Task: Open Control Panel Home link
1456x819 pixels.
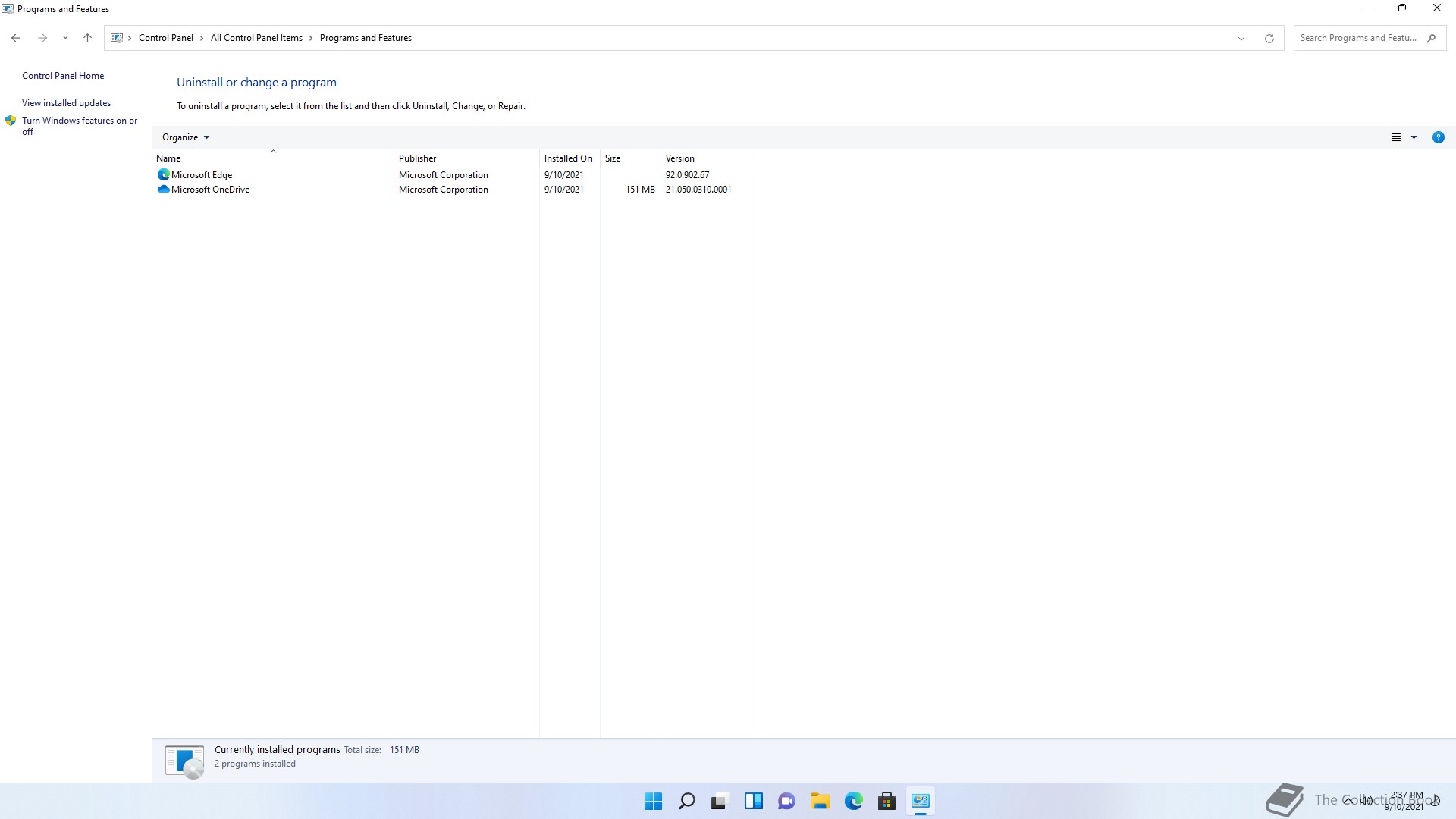Action: (63, 76)
